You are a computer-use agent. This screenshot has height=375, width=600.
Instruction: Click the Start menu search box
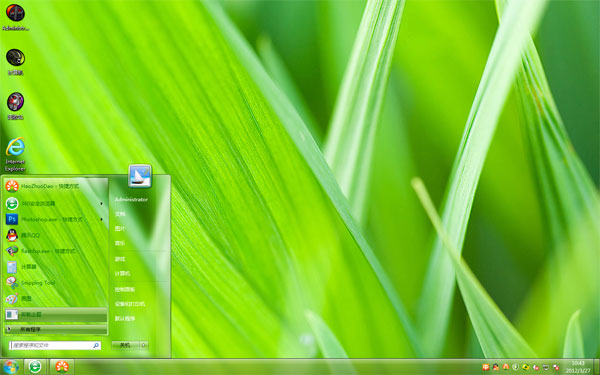[55, 346]
